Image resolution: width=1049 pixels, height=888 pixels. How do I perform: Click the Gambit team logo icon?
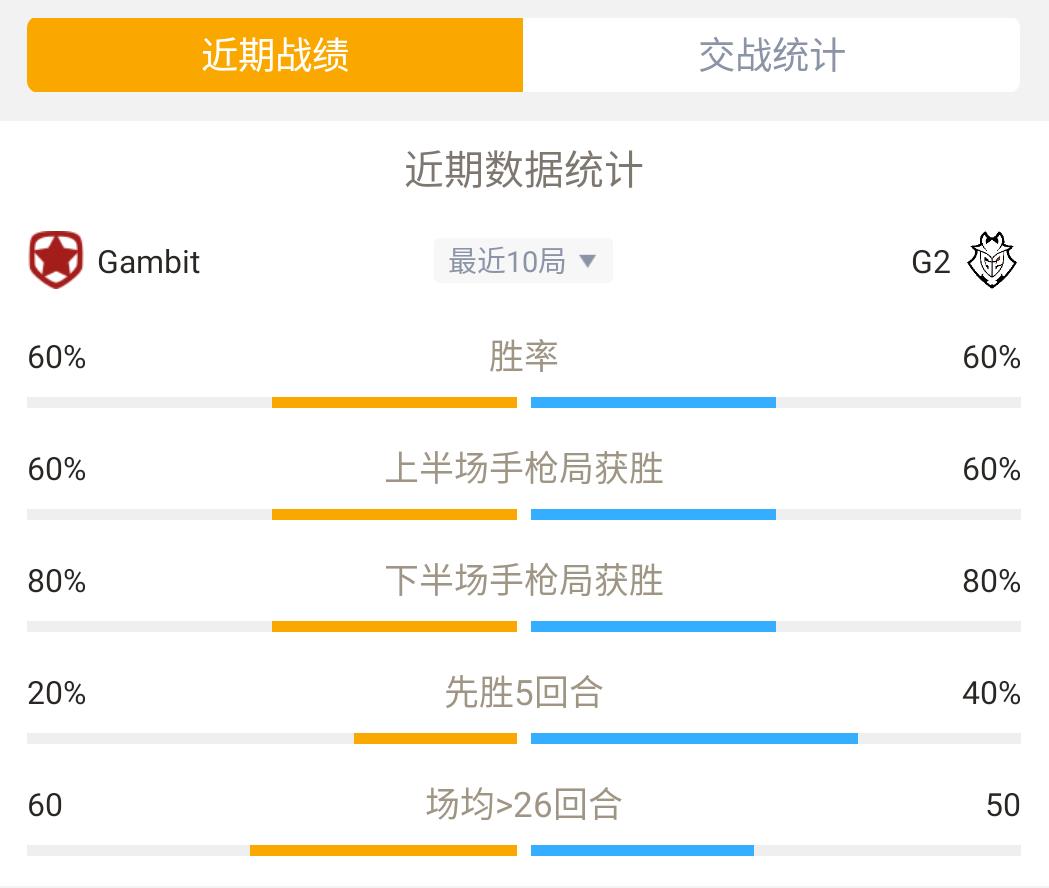pyautogui.click(x=56, y=260)
